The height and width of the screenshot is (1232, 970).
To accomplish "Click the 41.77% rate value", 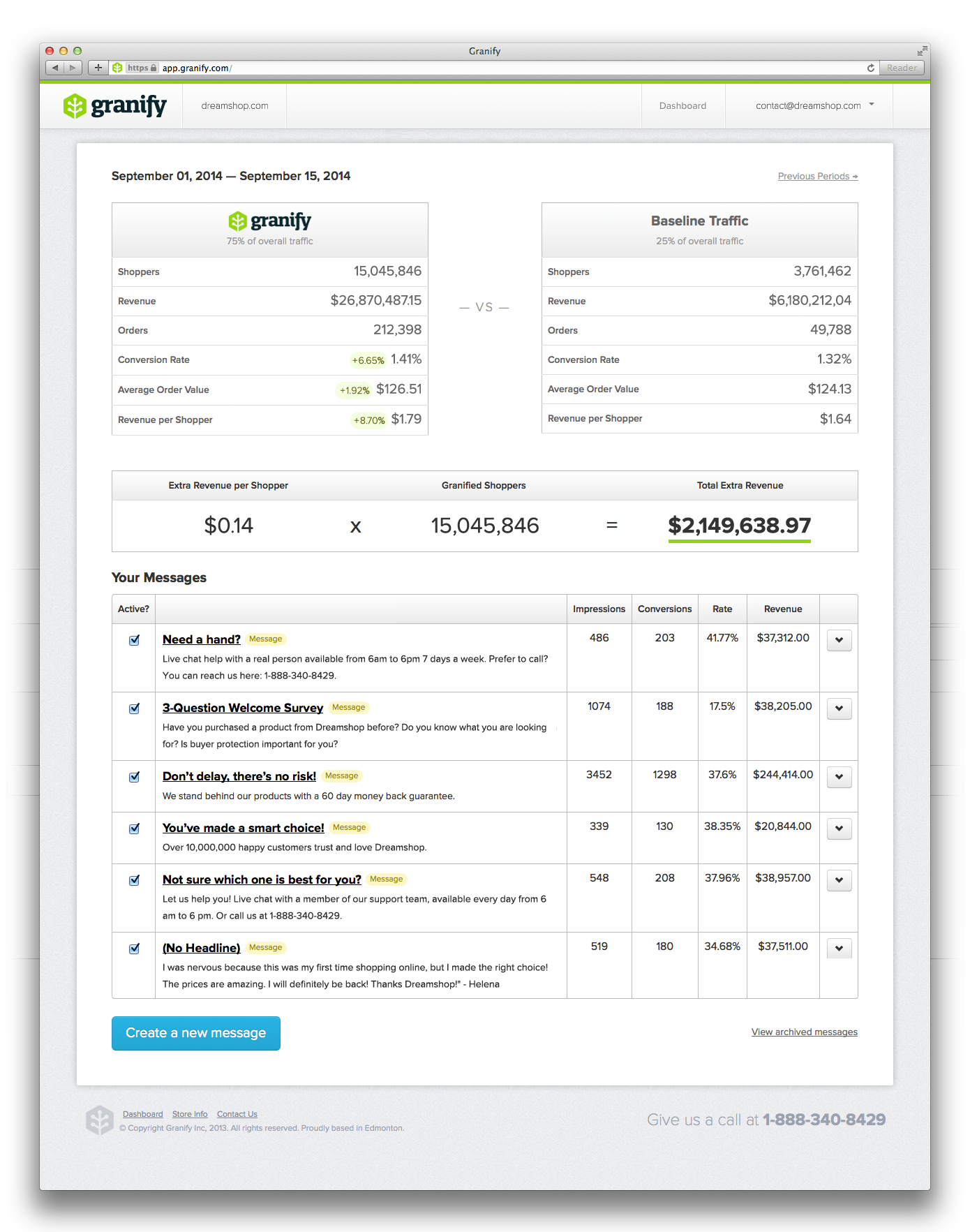I will (x=722, y=638).
